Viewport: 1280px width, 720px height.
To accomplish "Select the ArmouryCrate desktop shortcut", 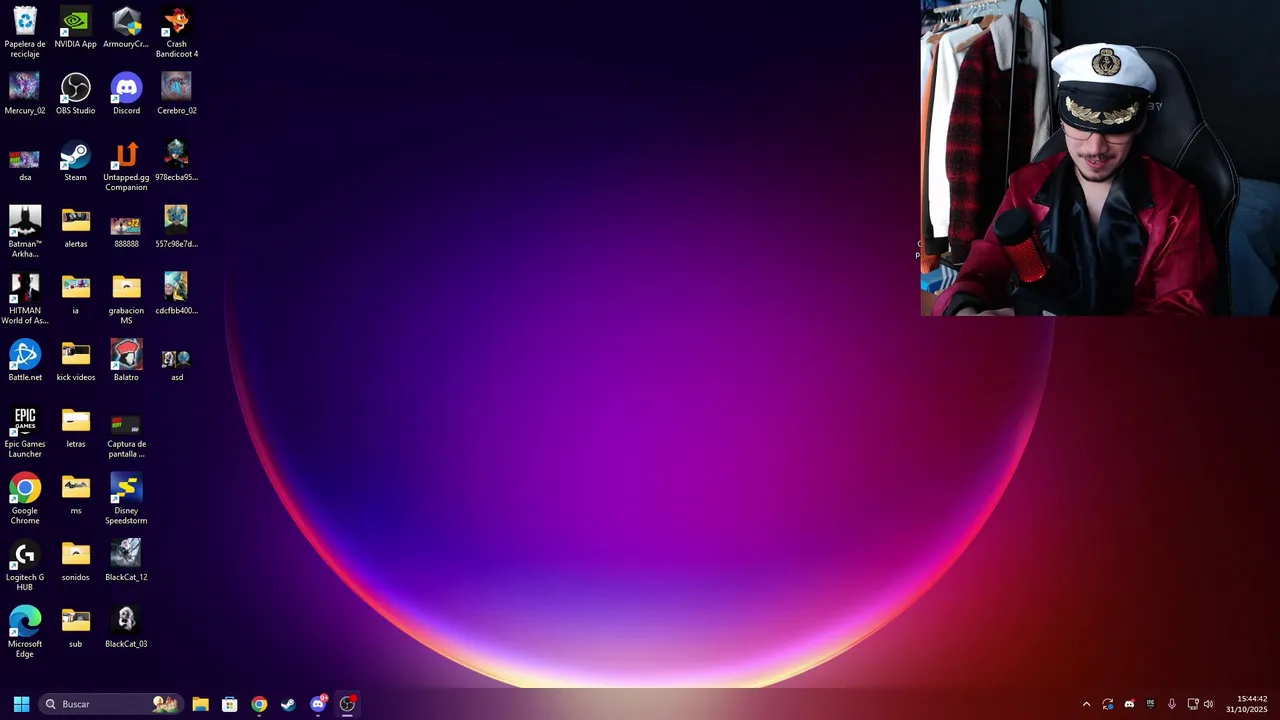I will [x=126, y=28].
